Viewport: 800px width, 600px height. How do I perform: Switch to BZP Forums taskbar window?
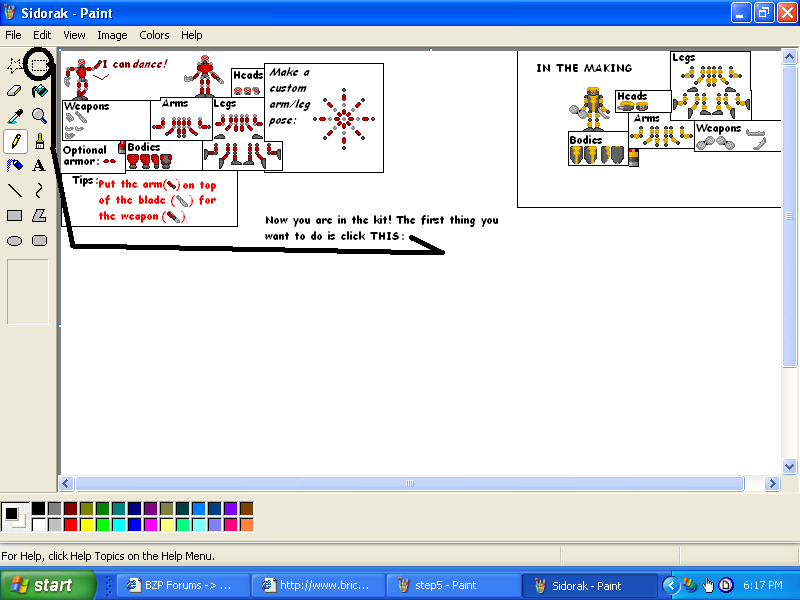coord(183,585)
